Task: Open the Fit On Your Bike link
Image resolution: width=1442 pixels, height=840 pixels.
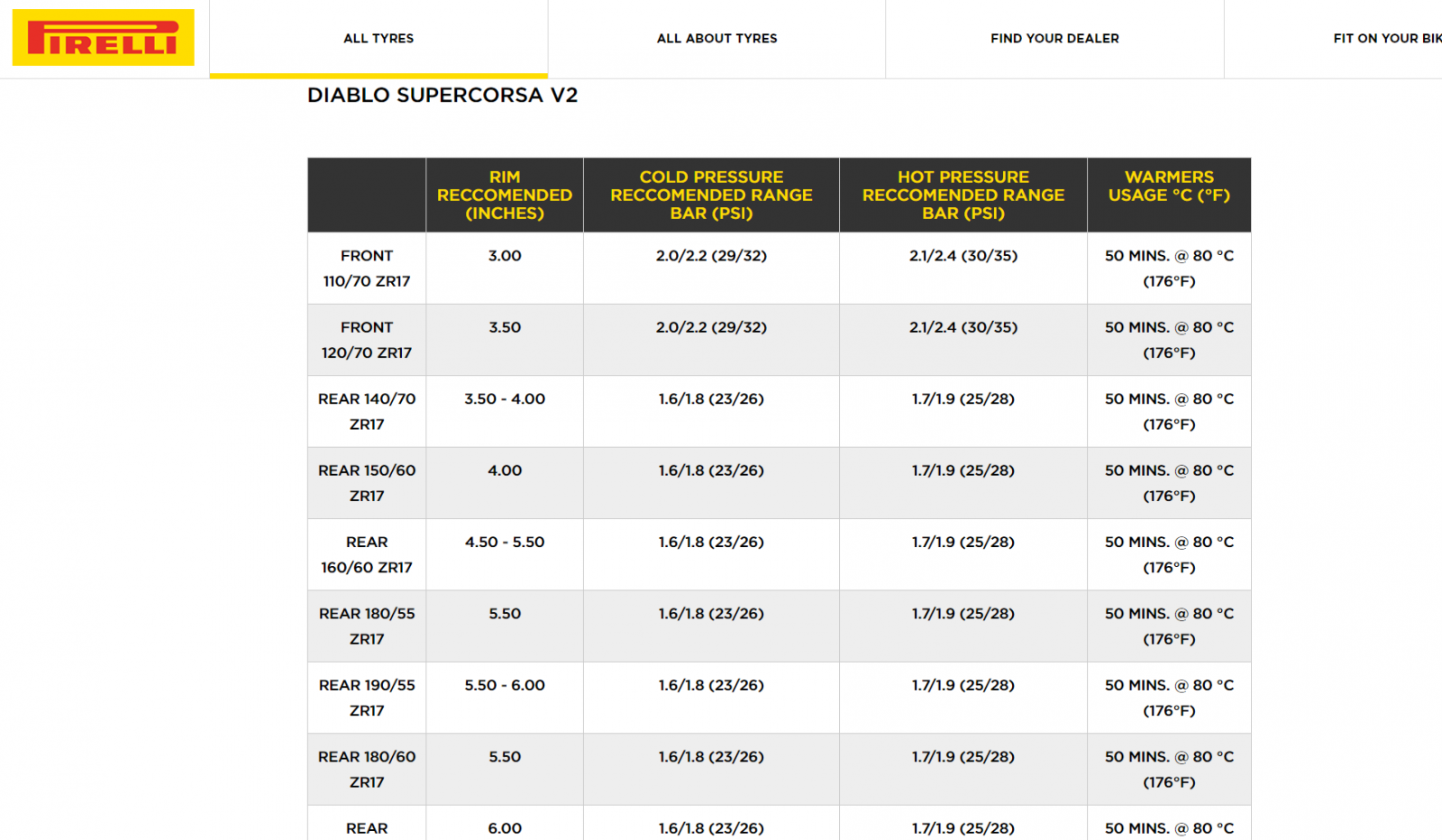Action: (x=1386, y=39)
